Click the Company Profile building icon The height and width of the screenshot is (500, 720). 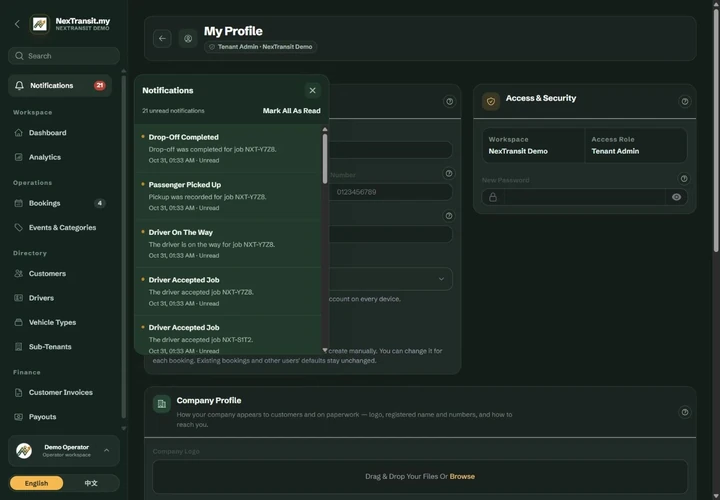[x=162, y=404]
